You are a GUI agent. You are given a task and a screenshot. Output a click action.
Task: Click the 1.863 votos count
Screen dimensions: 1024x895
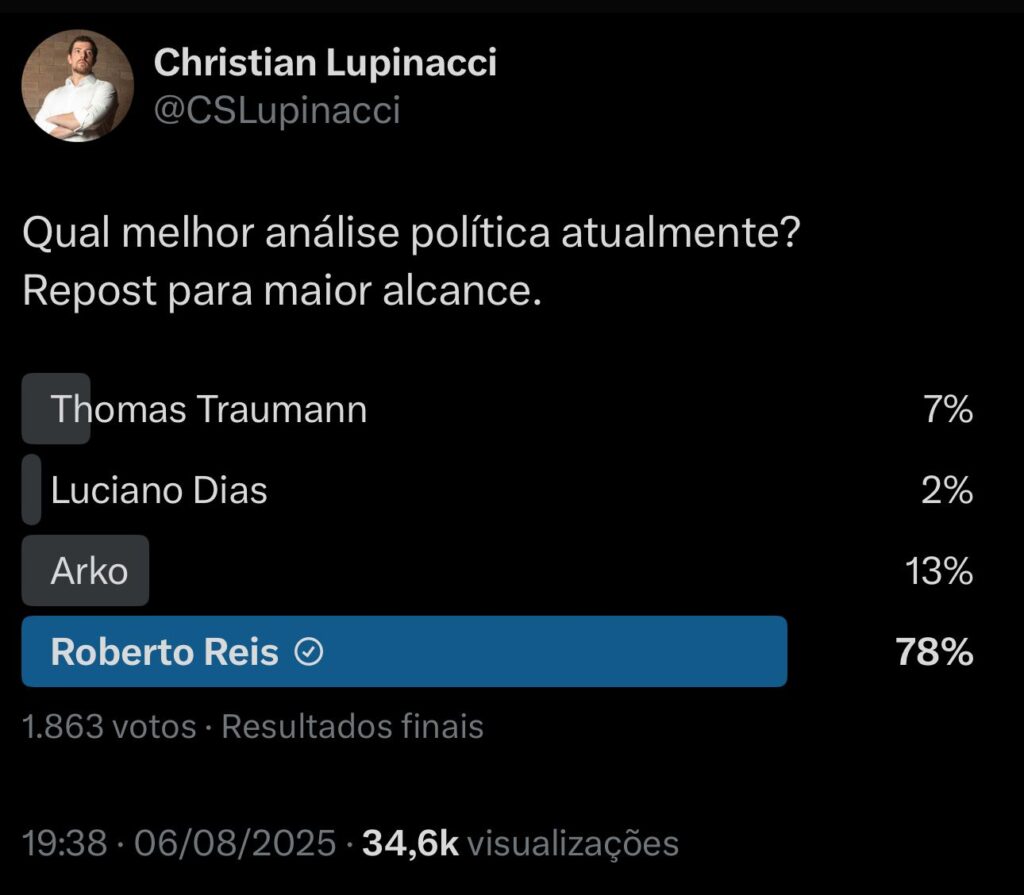109,727
